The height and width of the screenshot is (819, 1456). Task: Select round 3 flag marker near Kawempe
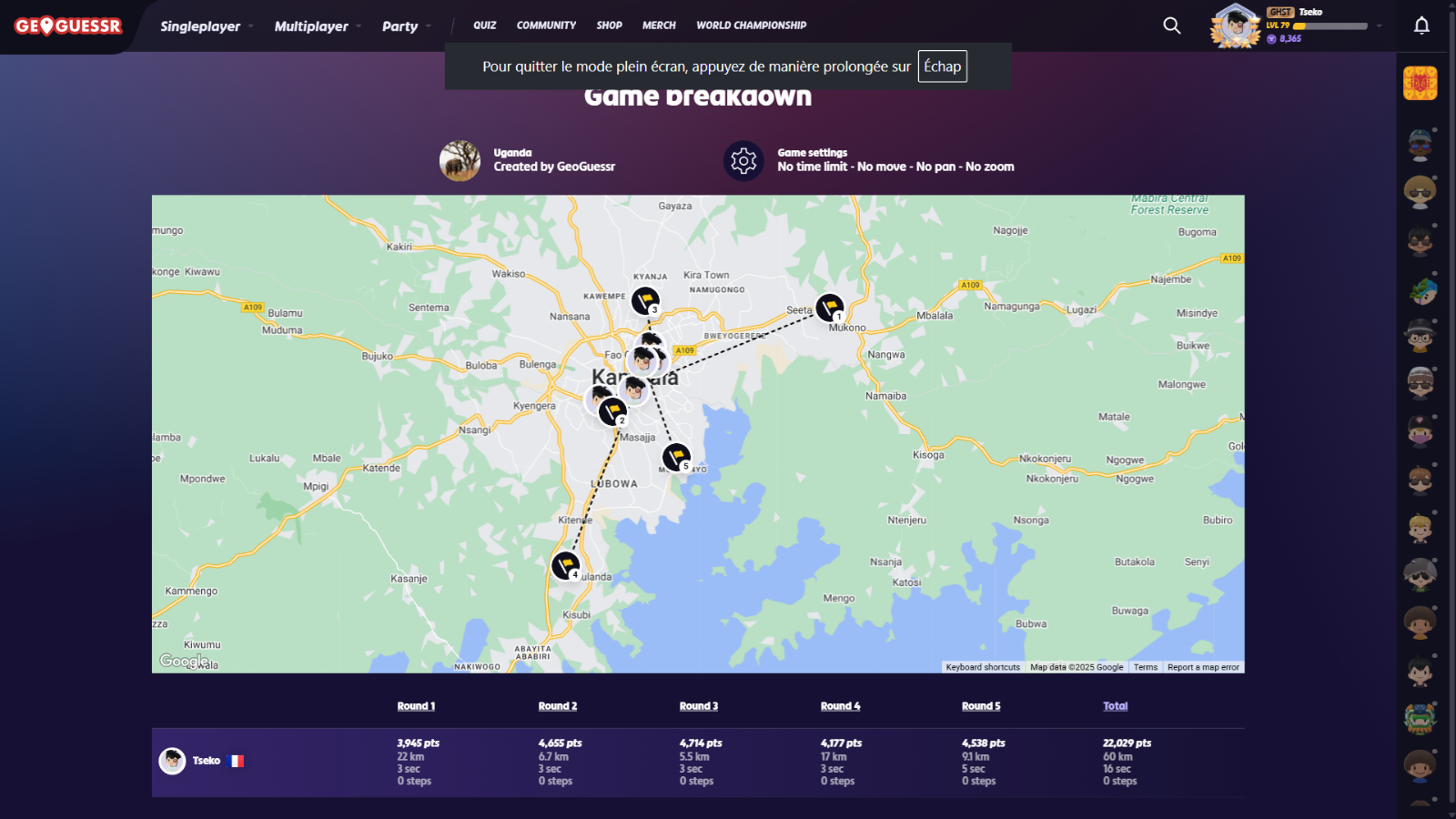click(x=645, y=299)
